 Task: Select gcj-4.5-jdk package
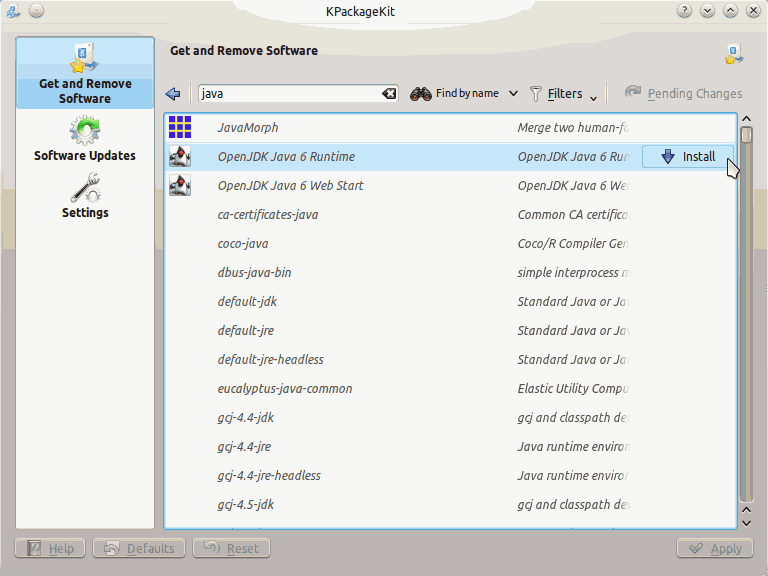point(450,504)
